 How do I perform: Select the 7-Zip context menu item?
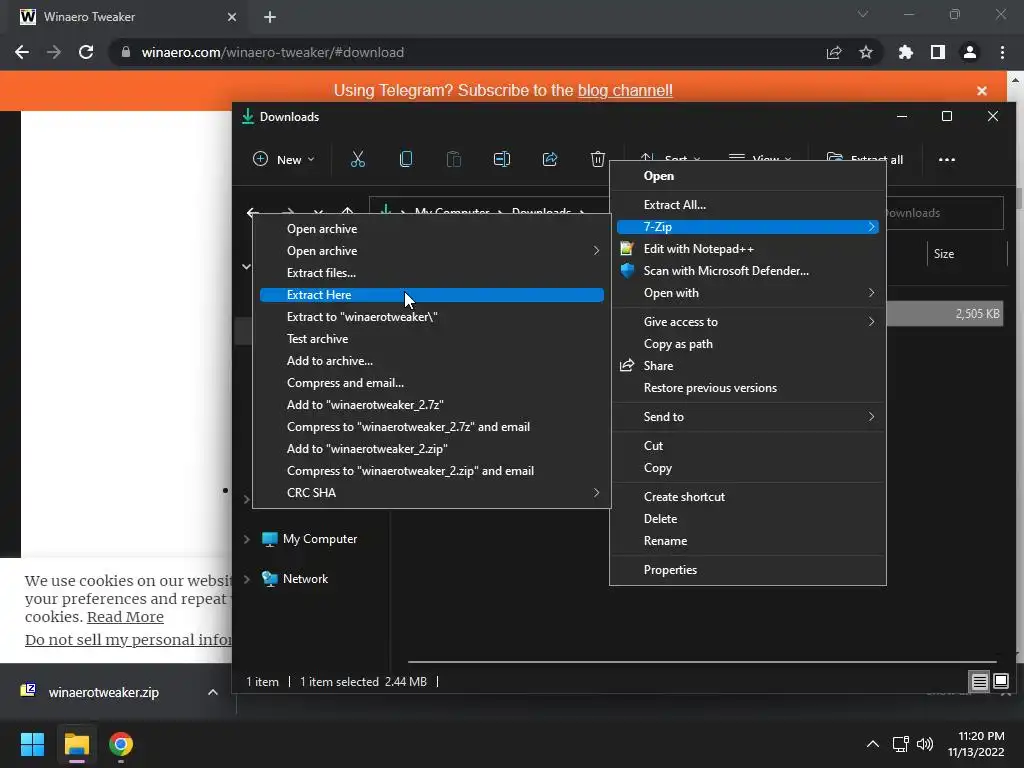pos(748,227)
